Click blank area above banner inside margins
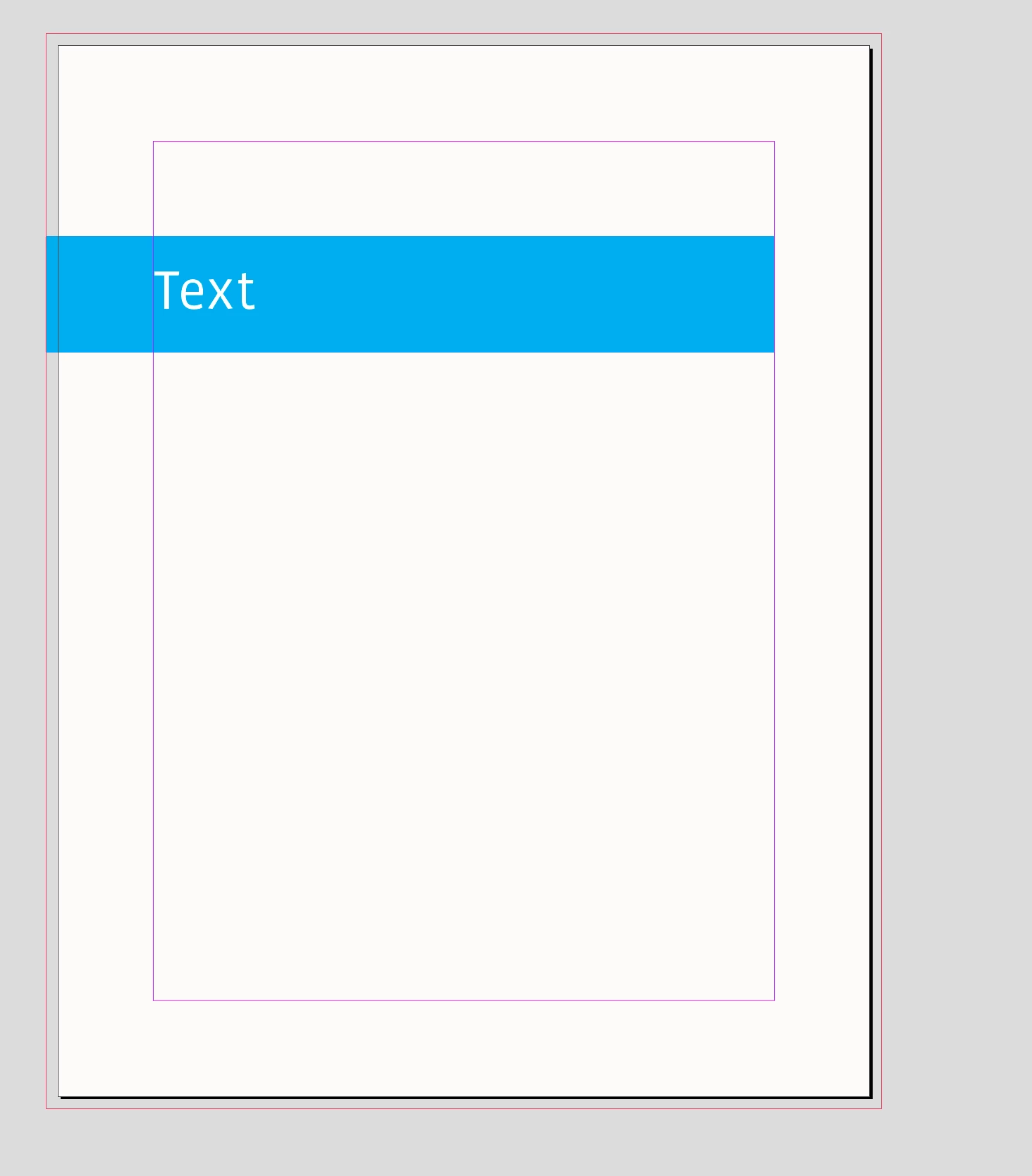 coord(464,189)
